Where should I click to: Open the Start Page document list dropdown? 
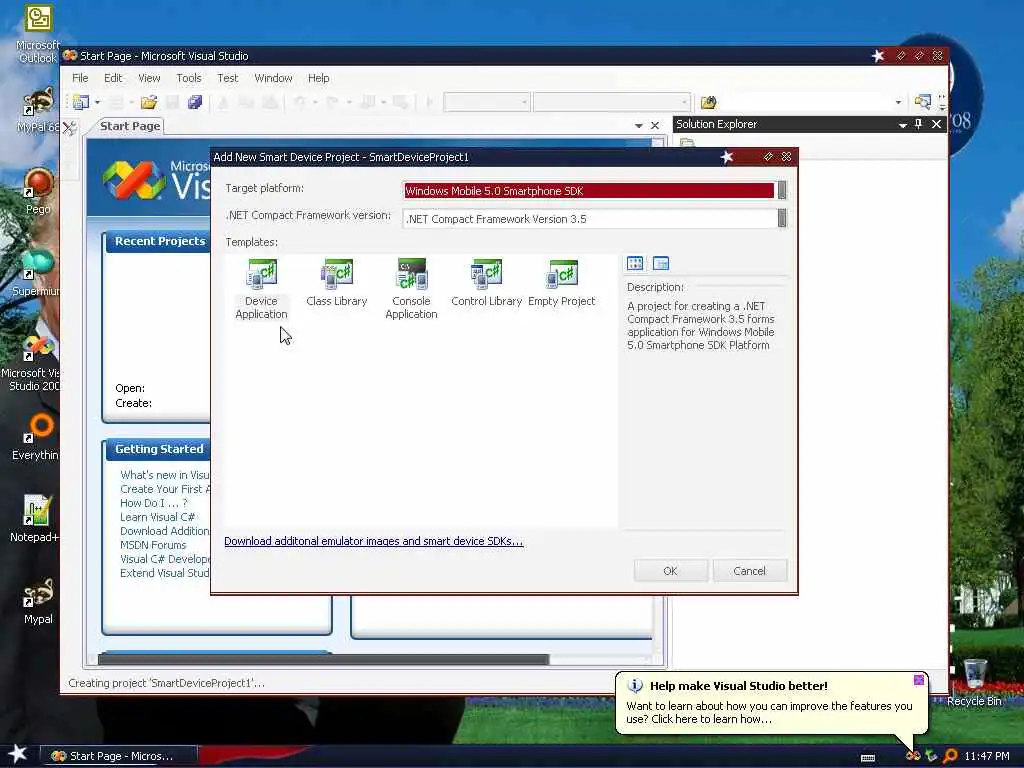(x=638, y=125)
